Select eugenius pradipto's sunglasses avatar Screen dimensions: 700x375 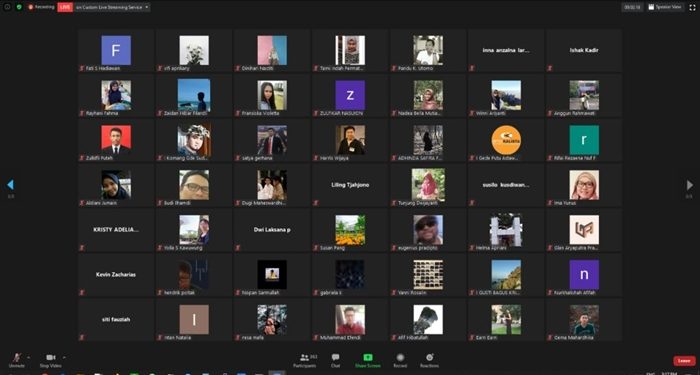[x=428, y=230]
